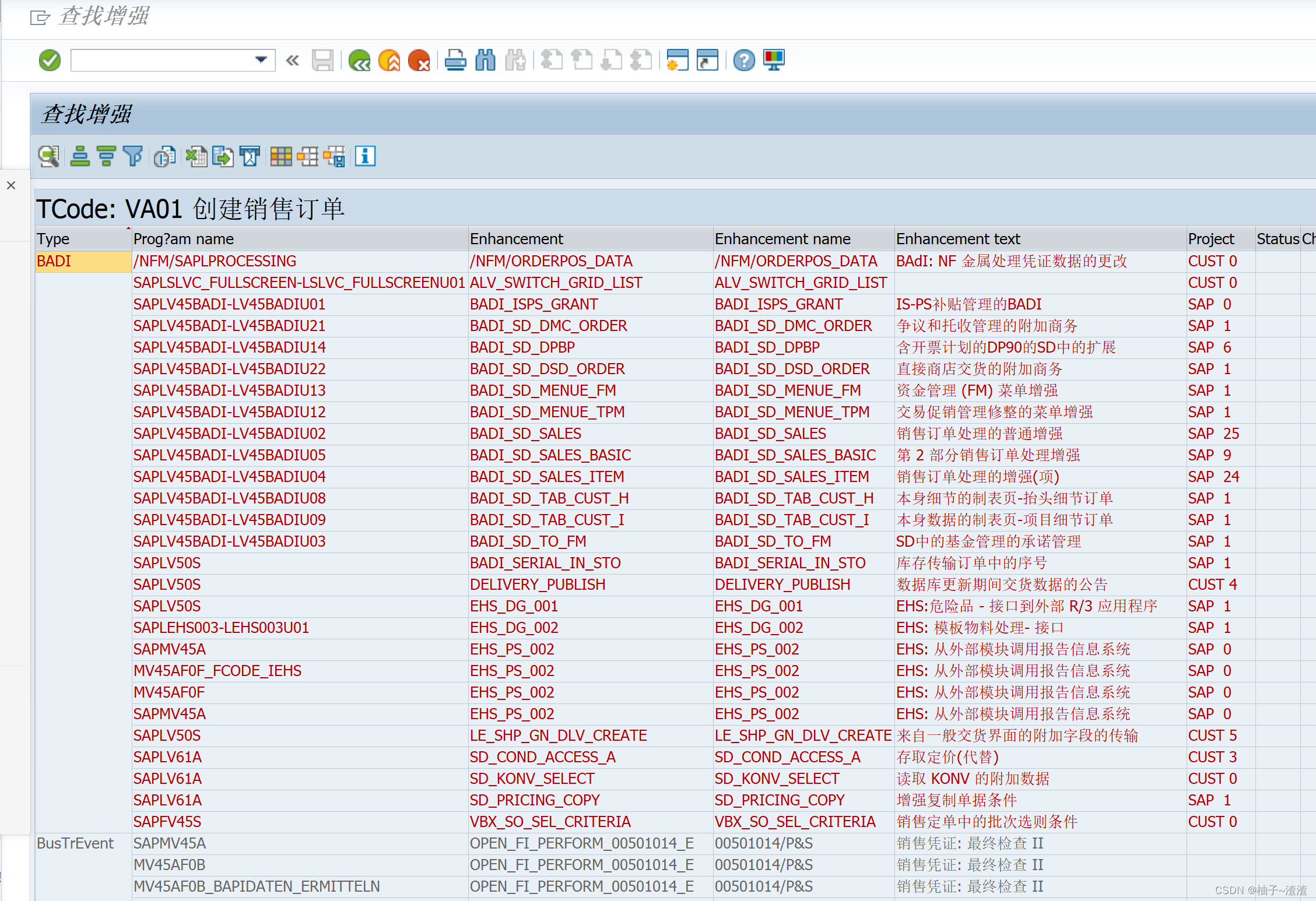This screenshot has width=1316, height=901.
Task: Open the menu icon beside window title
Action: pyautogui.click(x=40, y=17)
